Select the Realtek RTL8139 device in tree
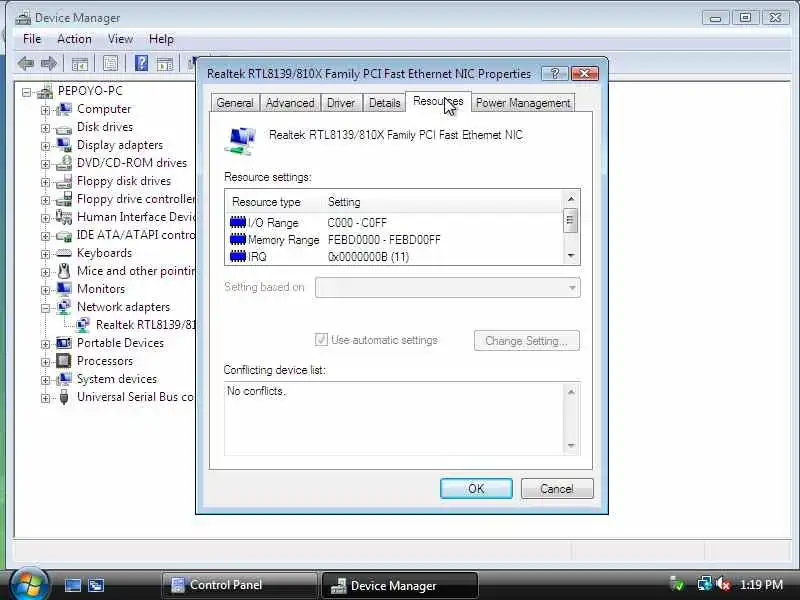 point(145,325)
